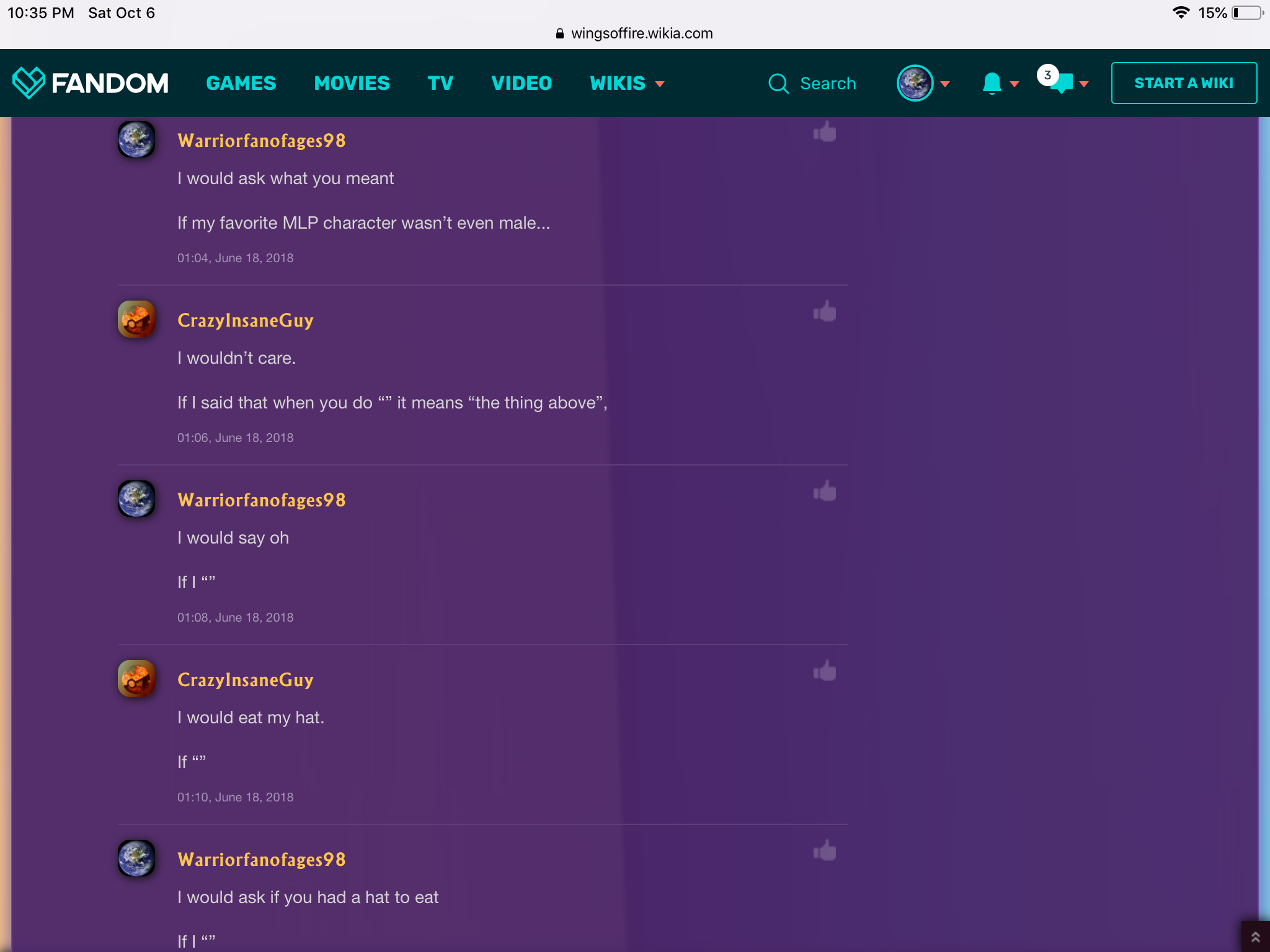Expand the notifications dropdown arrow
This screenshot has height=952, width=1270.
(x=1015, y=84)
